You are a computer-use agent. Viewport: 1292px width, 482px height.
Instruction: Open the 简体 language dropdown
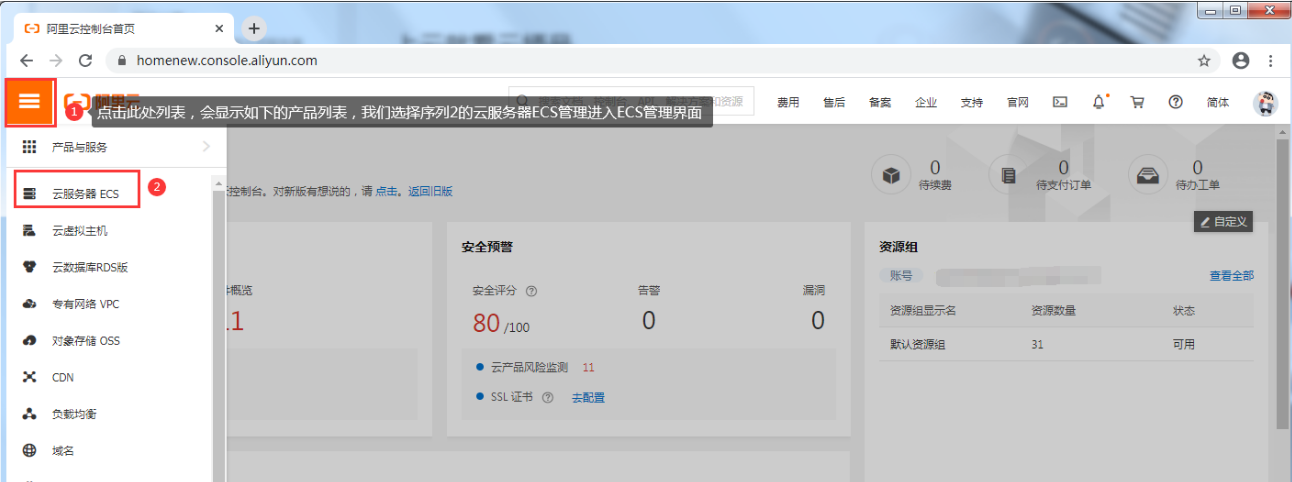pyautogui.click(x=1218, y=102)
